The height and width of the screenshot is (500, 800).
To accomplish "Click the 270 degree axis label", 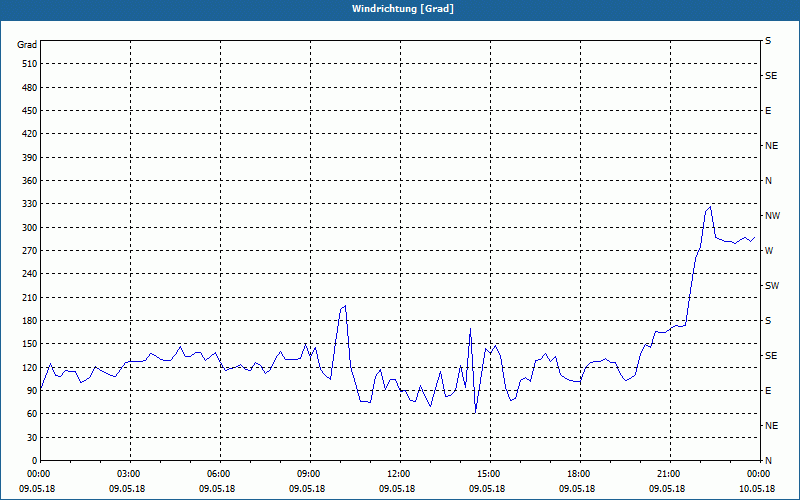I will 30,251.
